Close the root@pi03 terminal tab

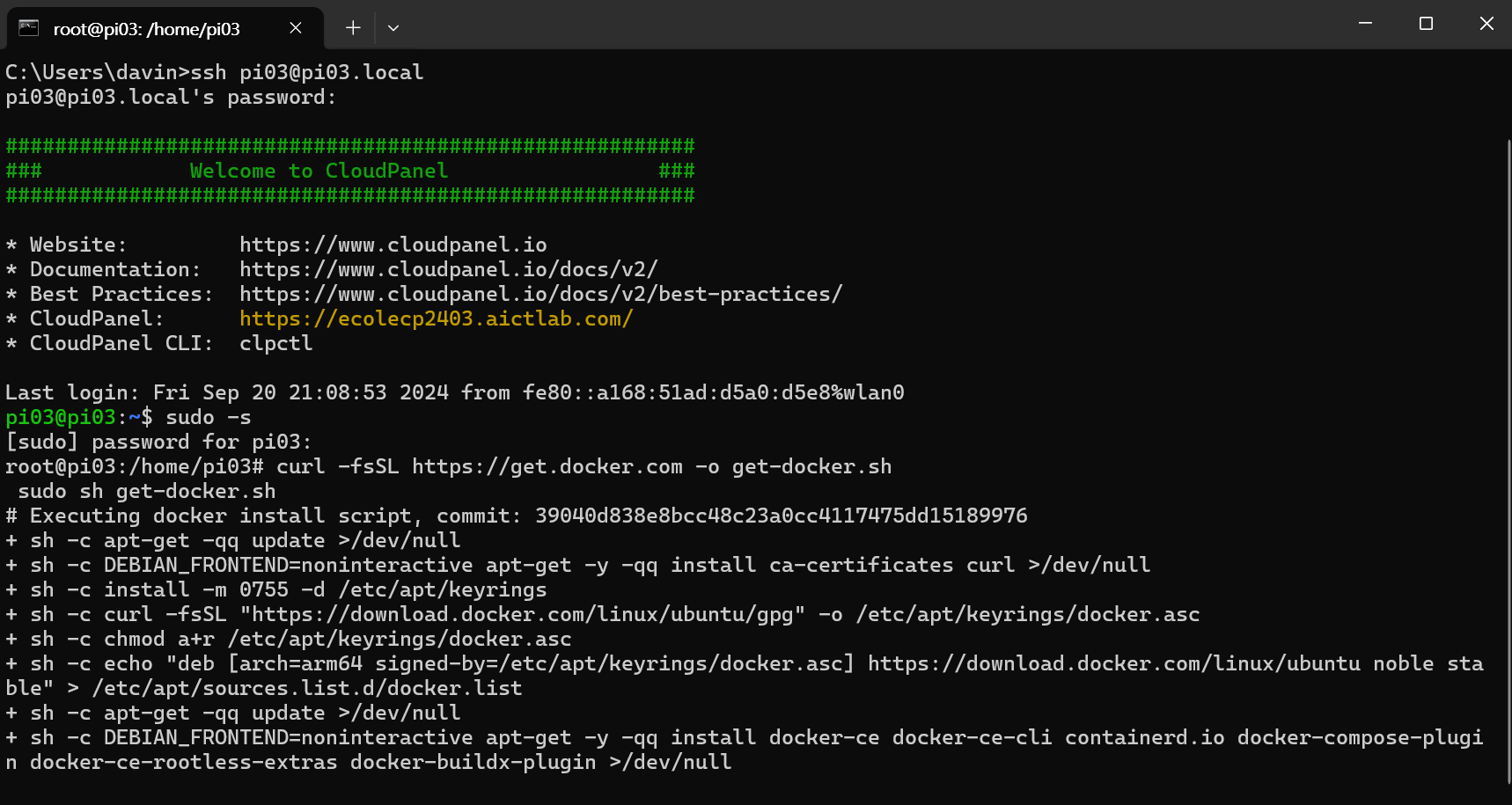[x=296, y=28]
